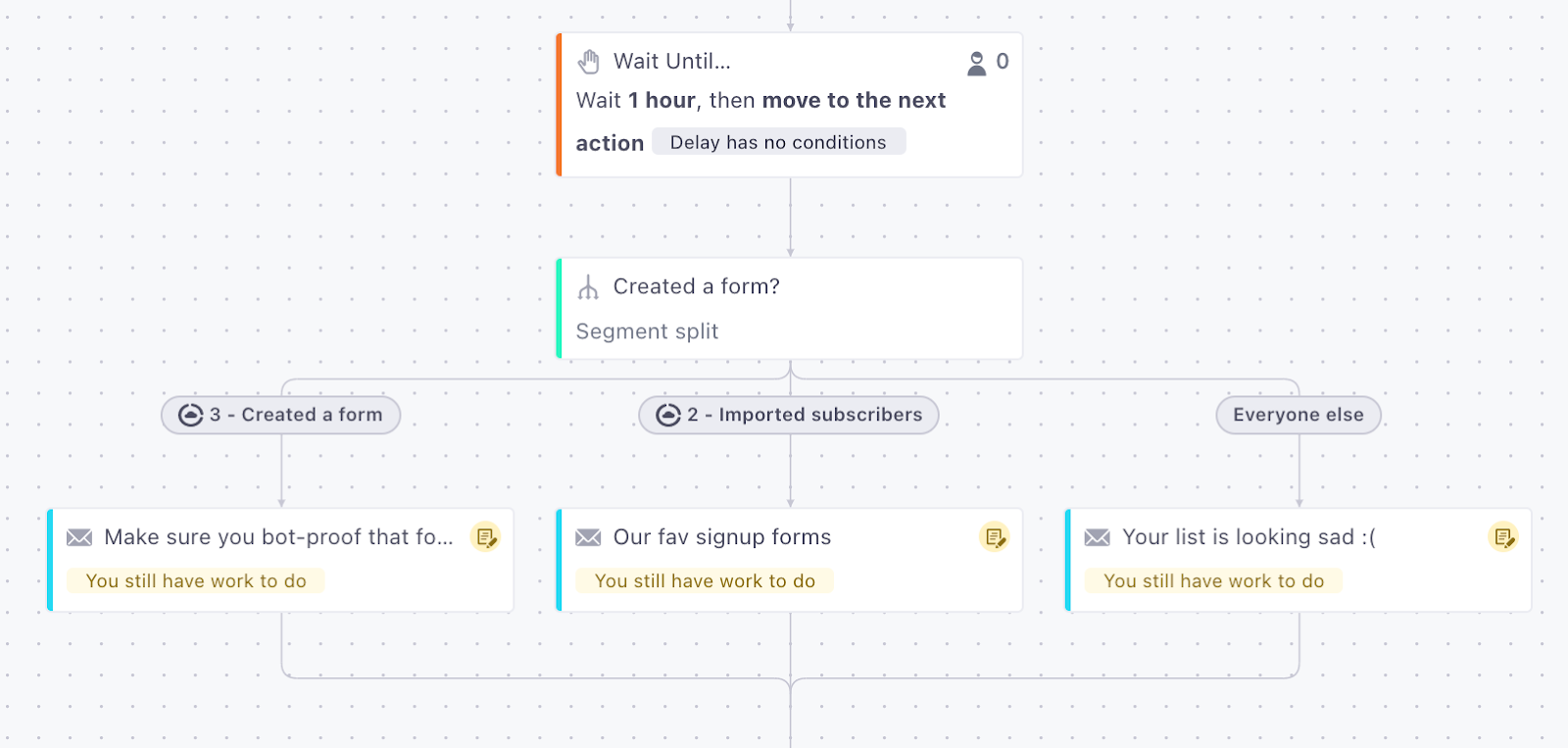Click the subscriber count person icon
This screenshot has width=1568, height=748.
976,63
